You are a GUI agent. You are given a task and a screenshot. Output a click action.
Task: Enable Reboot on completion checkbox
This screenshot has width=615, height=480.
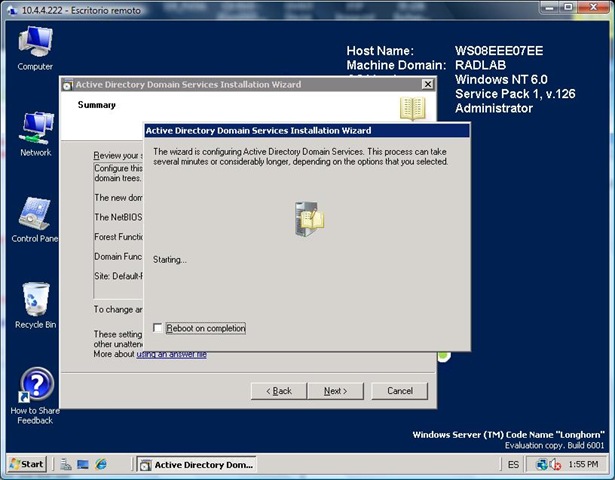coord(159,328)
